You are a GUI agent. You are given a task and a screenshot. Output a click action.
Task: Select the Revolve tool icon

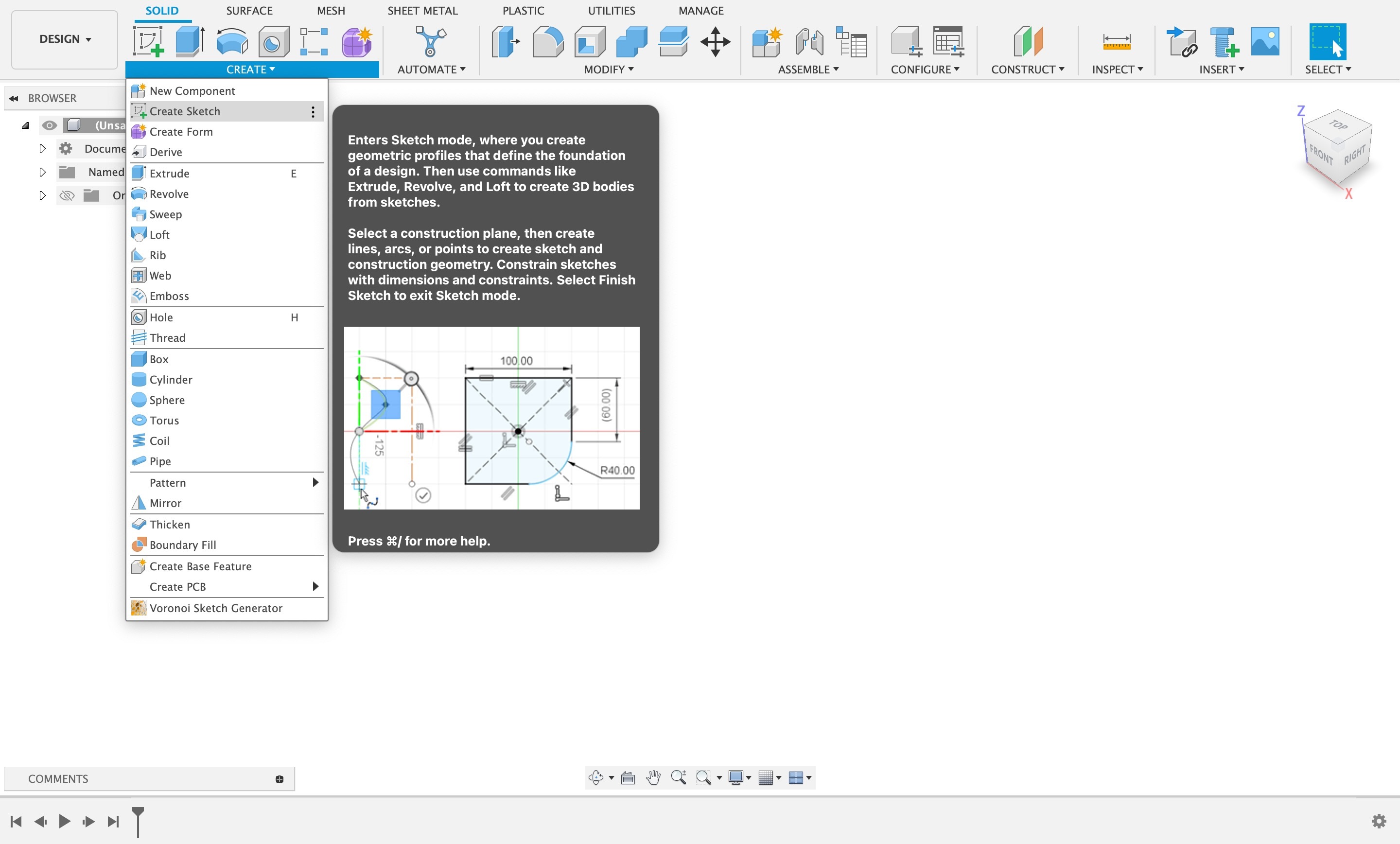[138, 193]
